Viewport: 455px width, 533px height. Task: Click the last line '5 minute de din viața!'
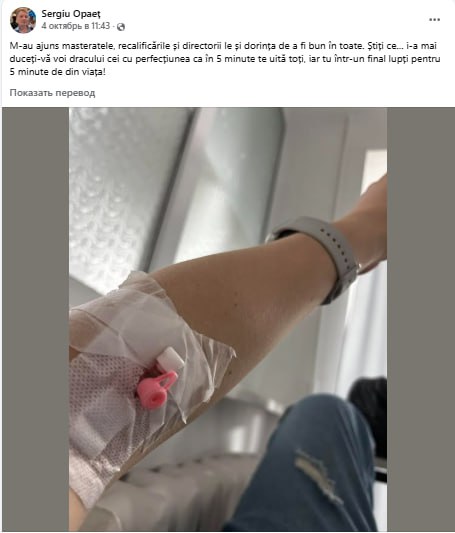pos(57,72)
